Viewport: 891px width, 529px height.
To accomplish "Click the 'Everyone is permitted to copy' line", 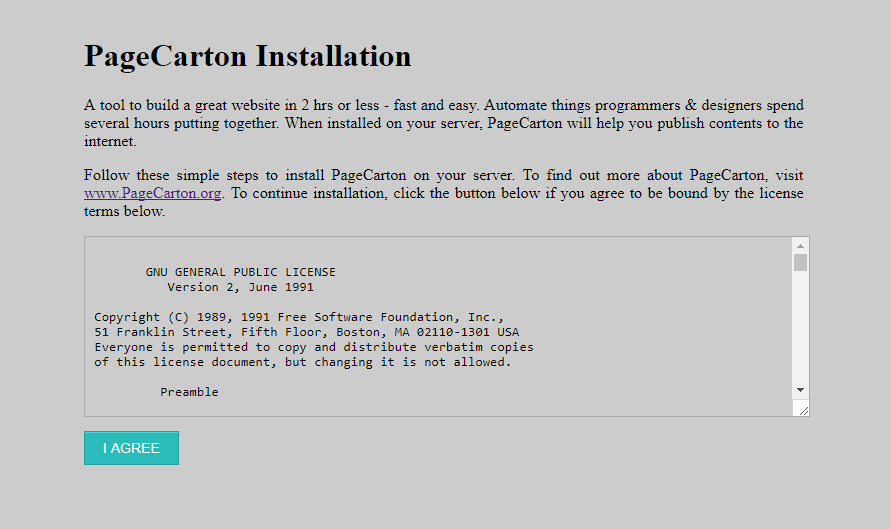I will pos(314,347).
